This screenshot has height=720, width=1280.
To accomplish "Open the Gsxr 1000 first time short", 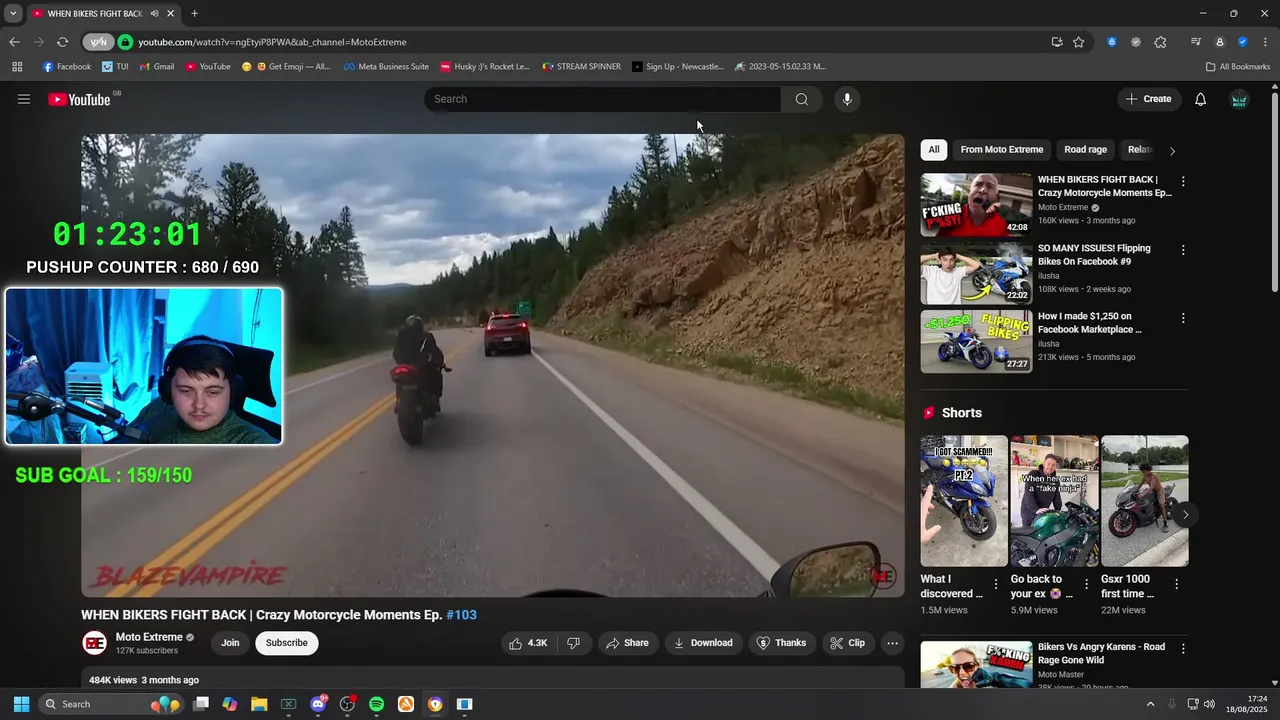I will [1145, 501].
